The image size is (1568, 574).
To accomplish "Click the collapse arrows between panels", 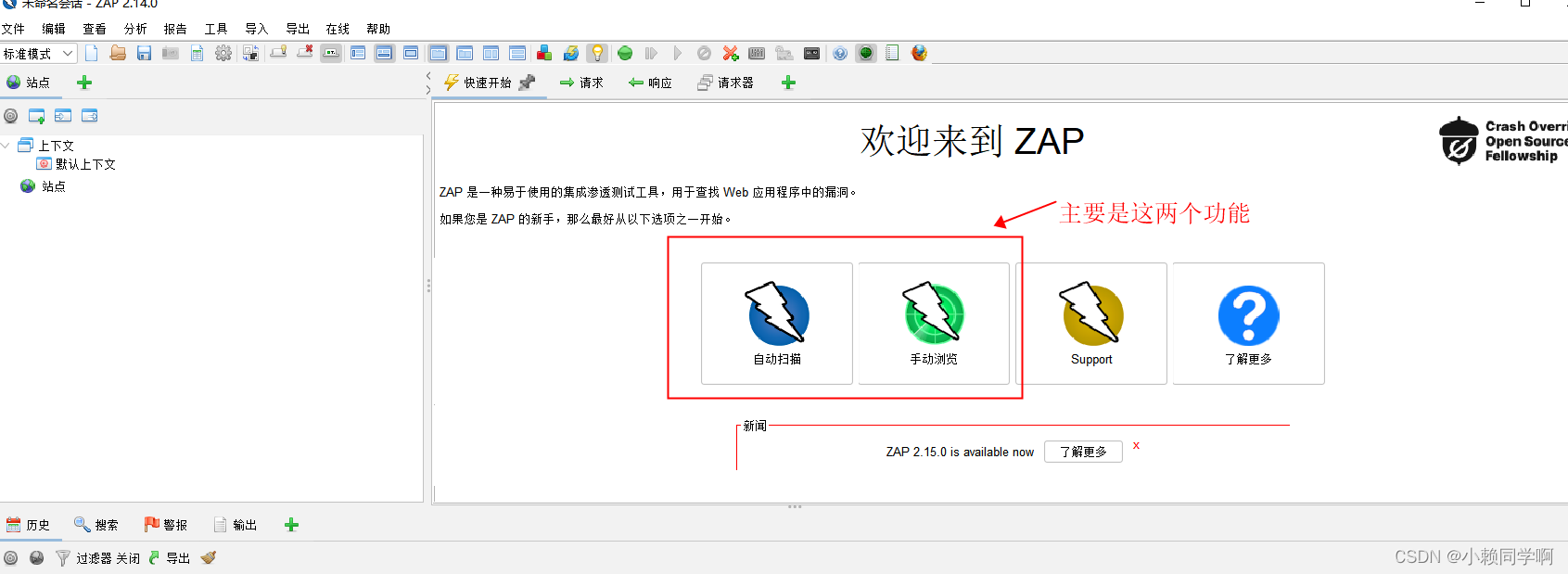I will tap(428, 83).
